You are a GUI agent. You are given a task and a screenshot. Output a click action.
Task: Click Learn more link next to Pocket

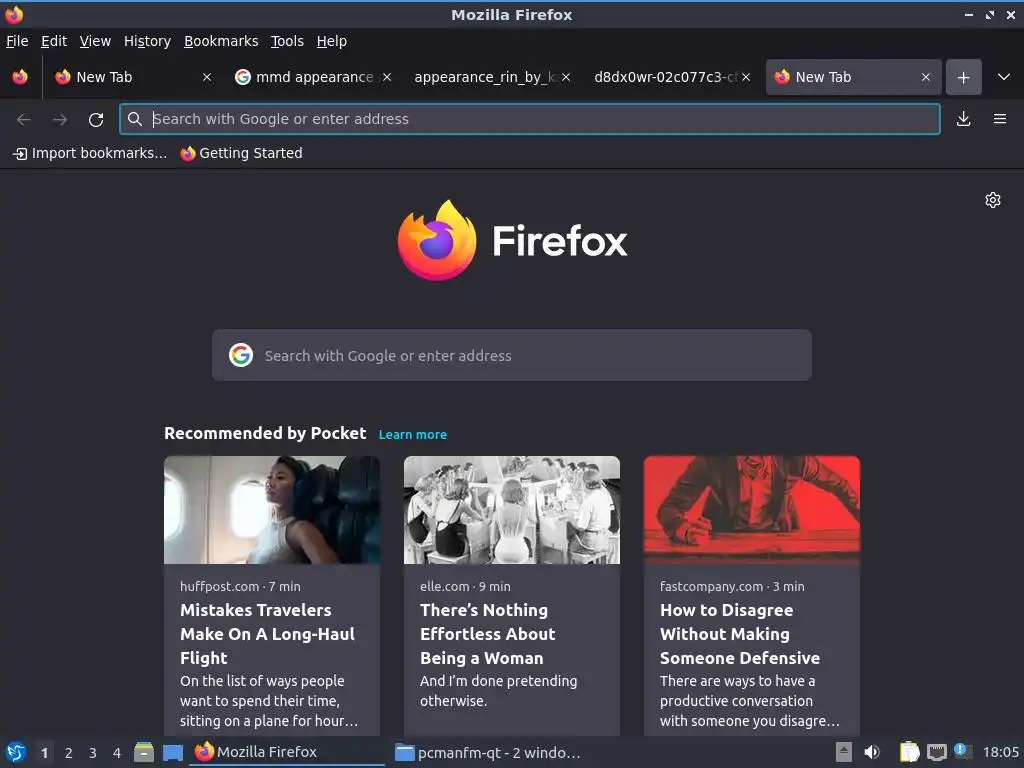point(413,435)
